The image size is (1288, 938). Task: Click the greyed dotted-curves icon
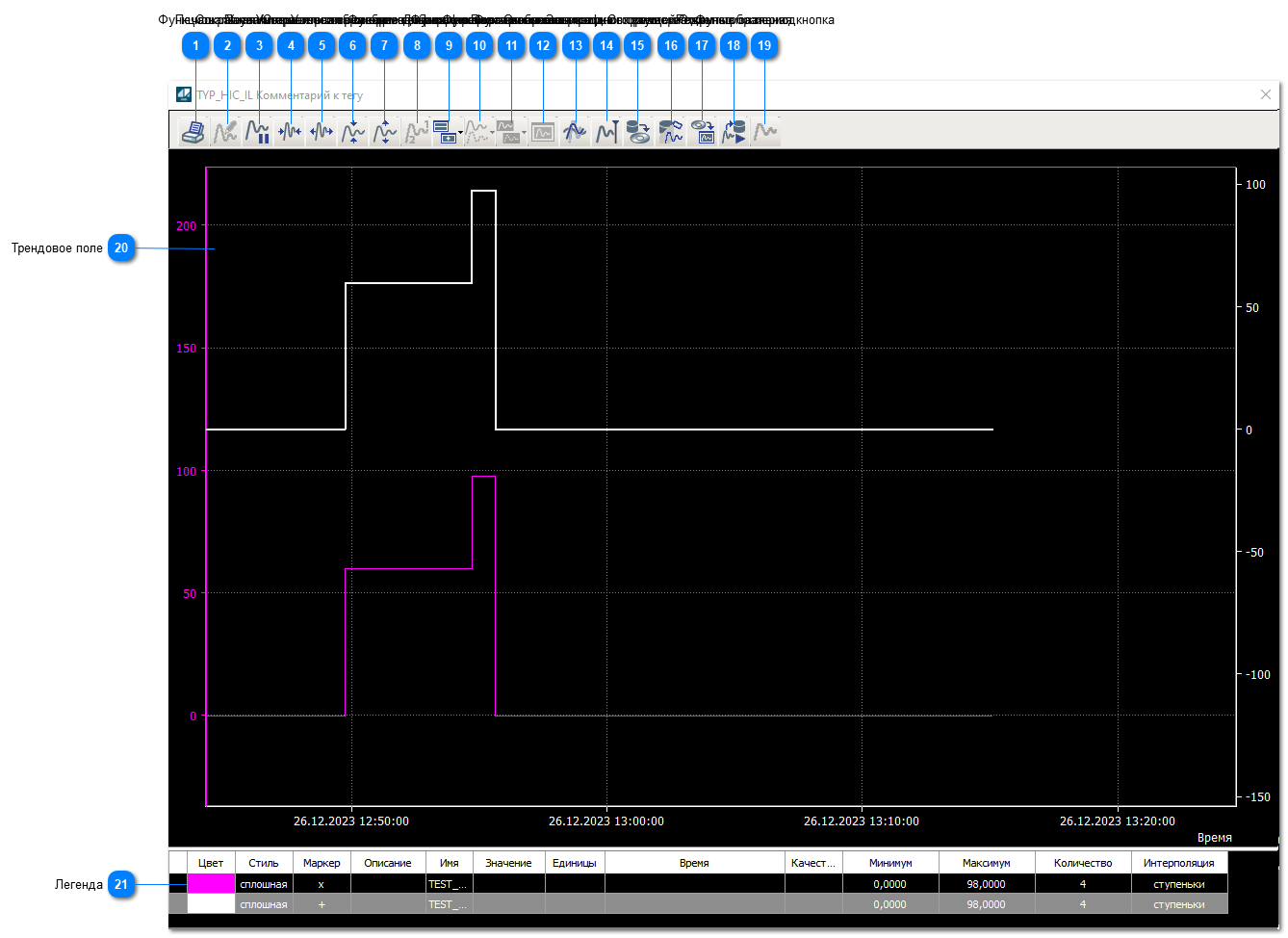pos(477,131)
